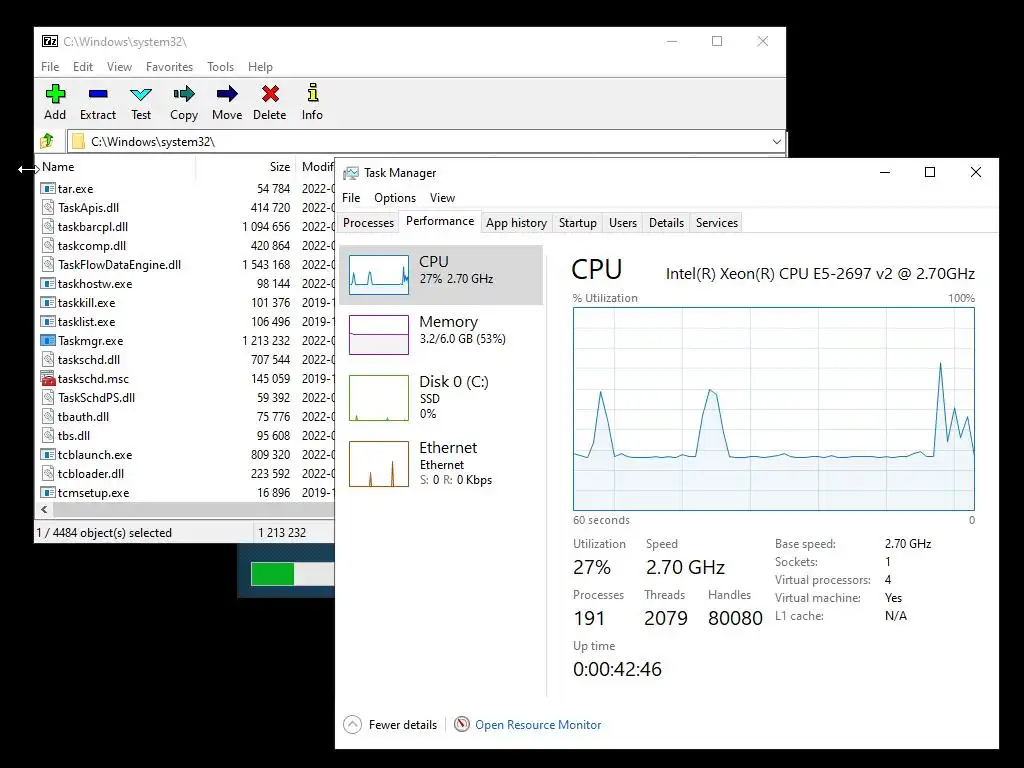Click the Copy toolbar icon in 7-Zip
Image resolution: width=1024 pixels, height=768 pixels.
[184, 94]
